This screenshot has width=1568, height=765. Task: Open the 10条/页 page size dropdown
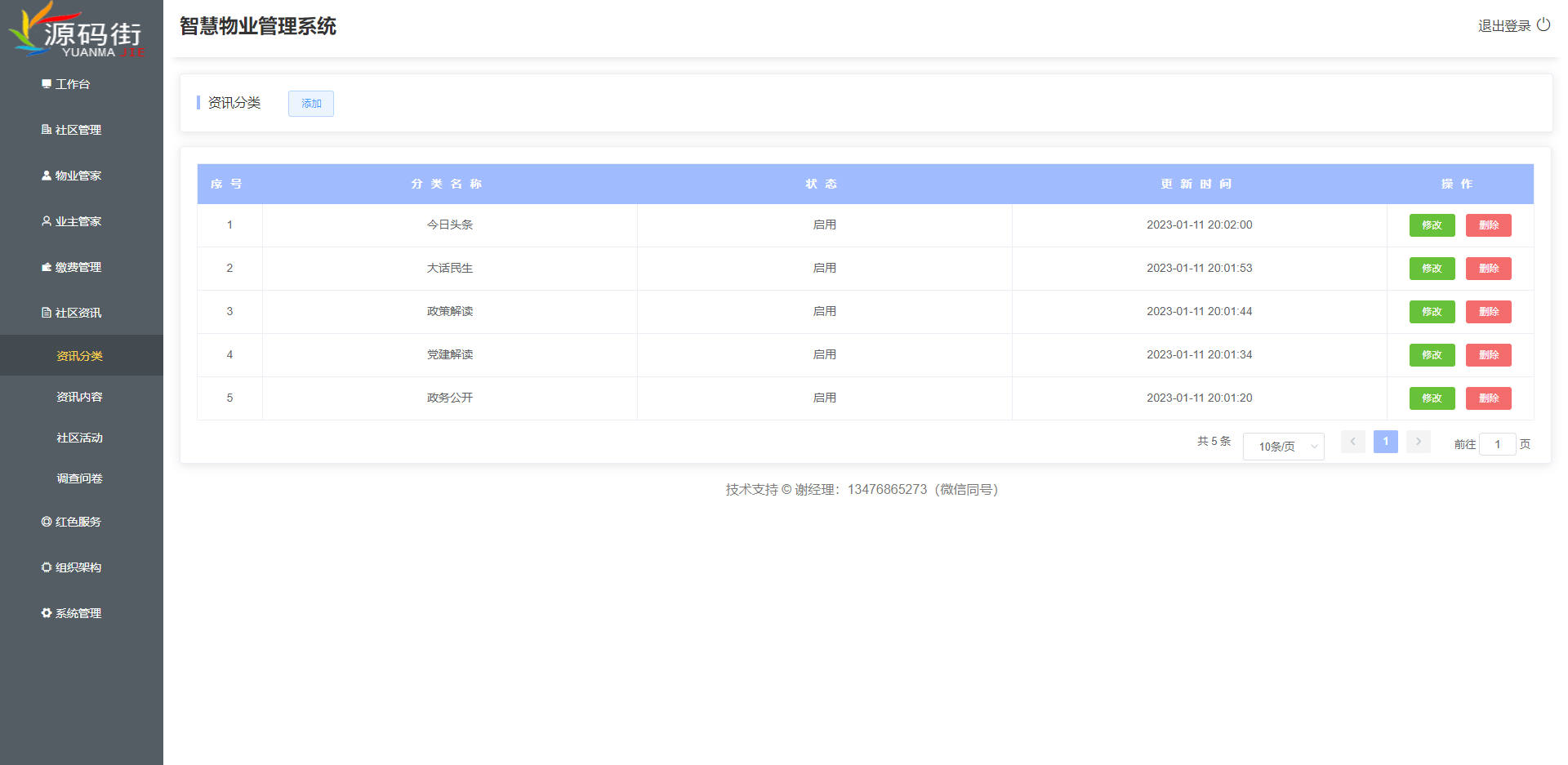coord(1283,447)
